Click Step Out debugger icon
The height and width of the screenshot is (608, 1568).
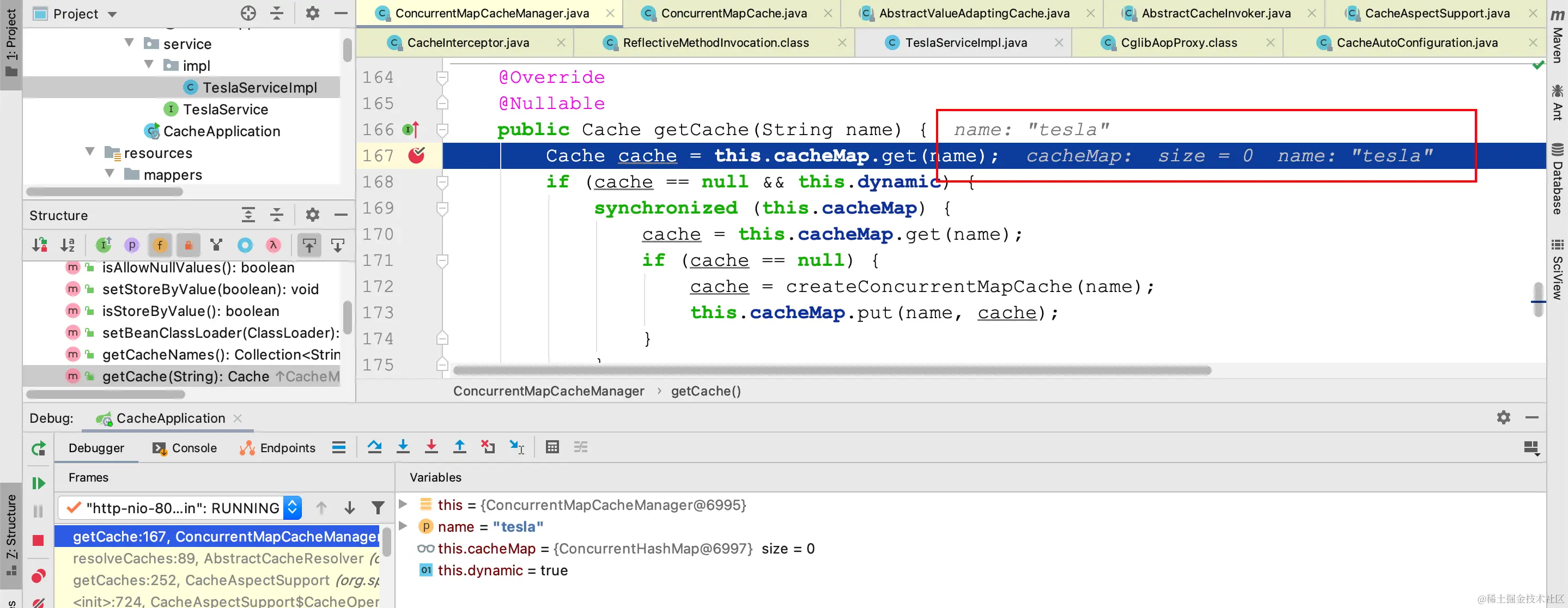pos(460,447)
